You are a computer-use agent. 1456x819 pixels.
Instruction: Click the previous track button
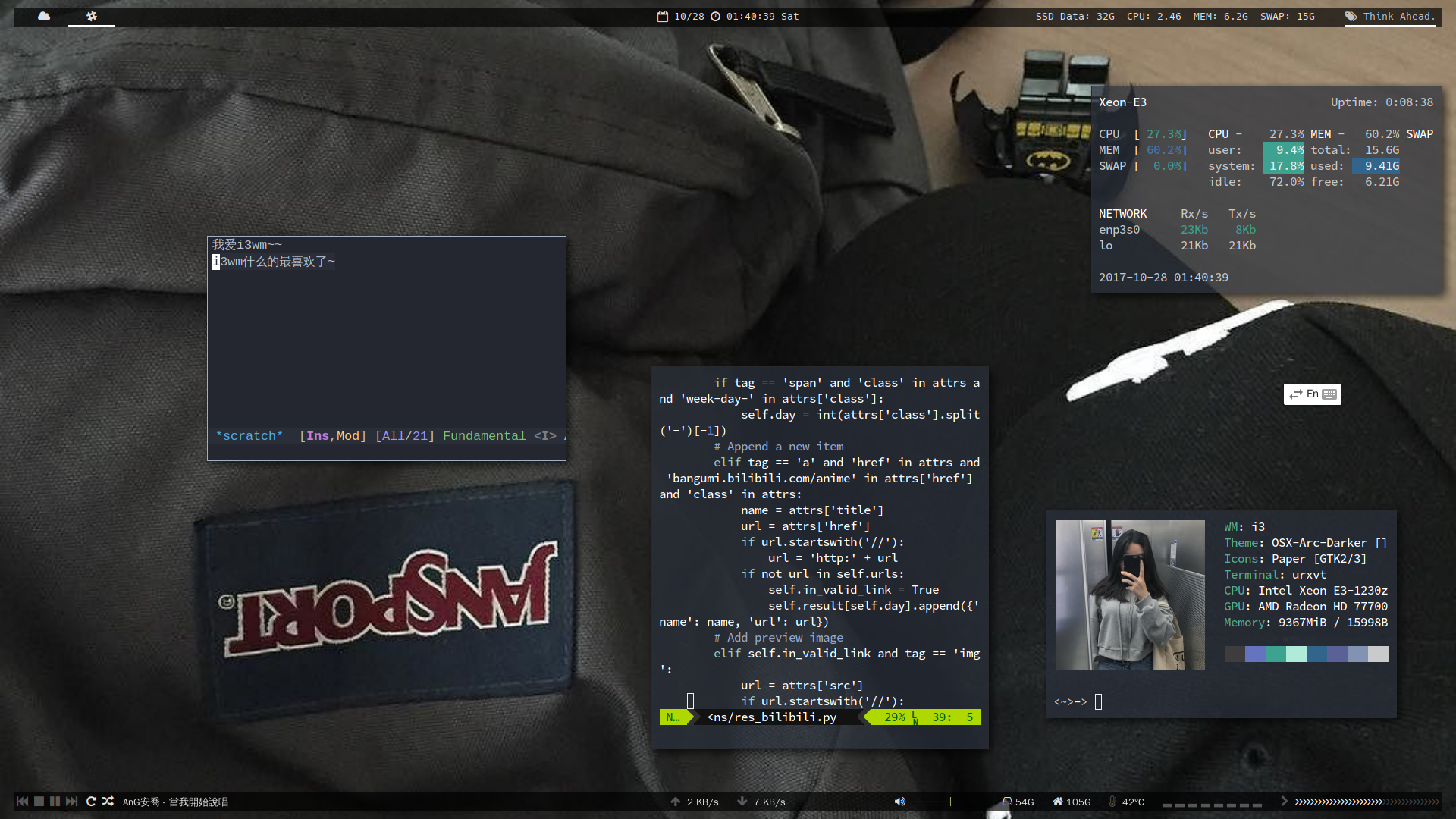coord(22,802)
